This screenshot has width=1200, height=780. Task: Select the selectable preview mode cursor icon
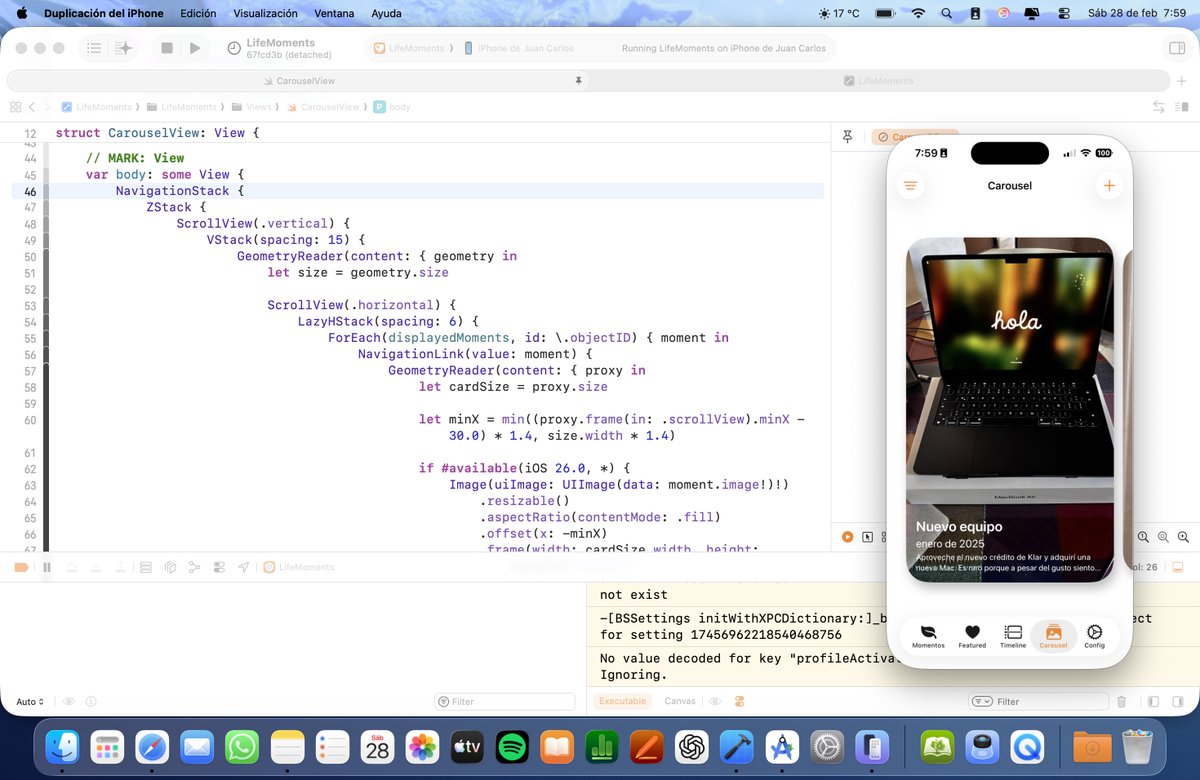tap(867, 537)
